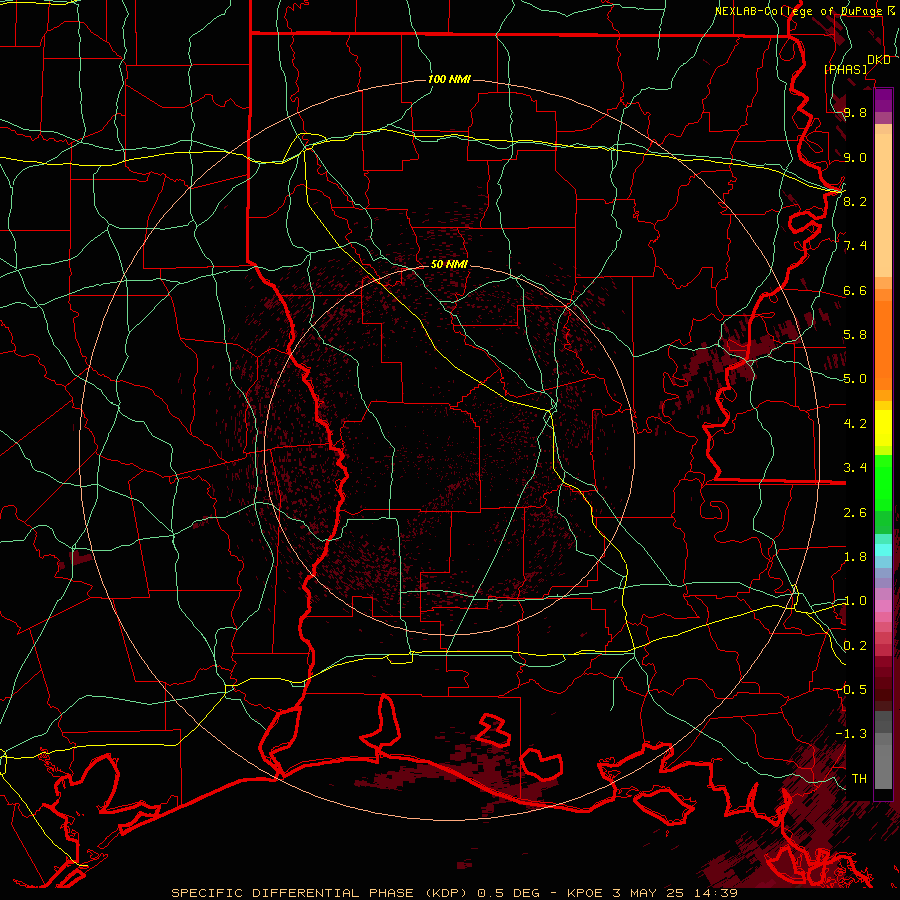Click the 1.8 value on the scale
The width and height of the screenshot is (900, 900).
pos(855,557)
